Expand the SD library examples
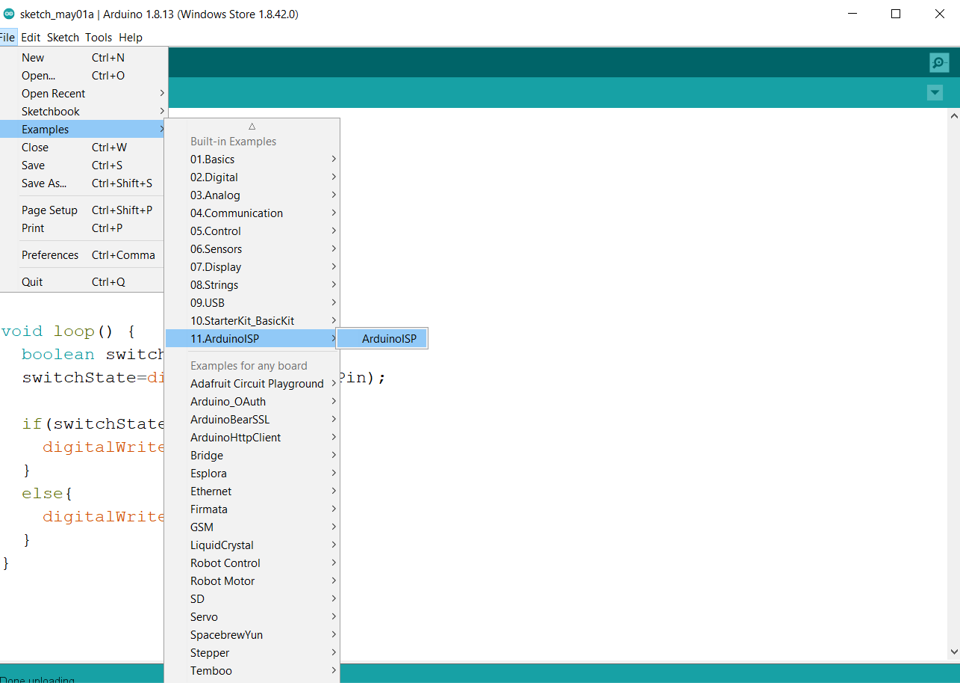960x683 pixels. [x=252, y=599]
